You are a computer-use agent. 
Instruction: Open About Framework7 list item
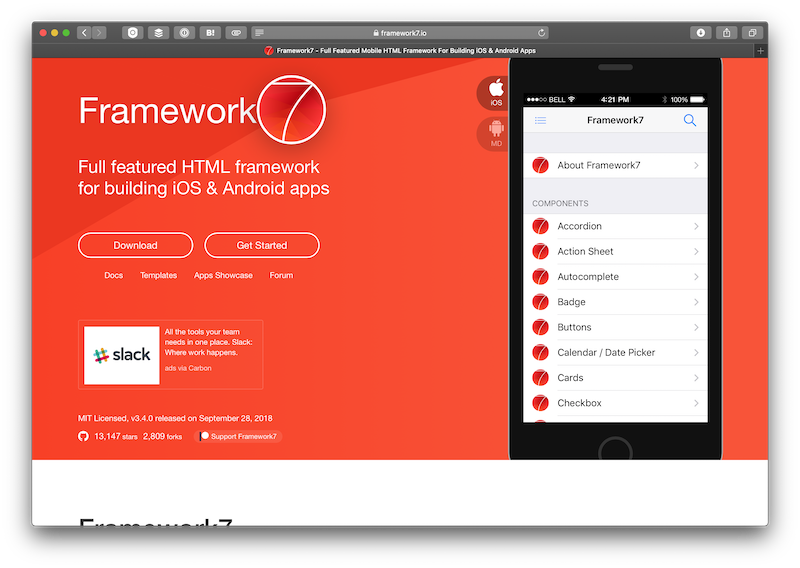click(x=615, y=165)
